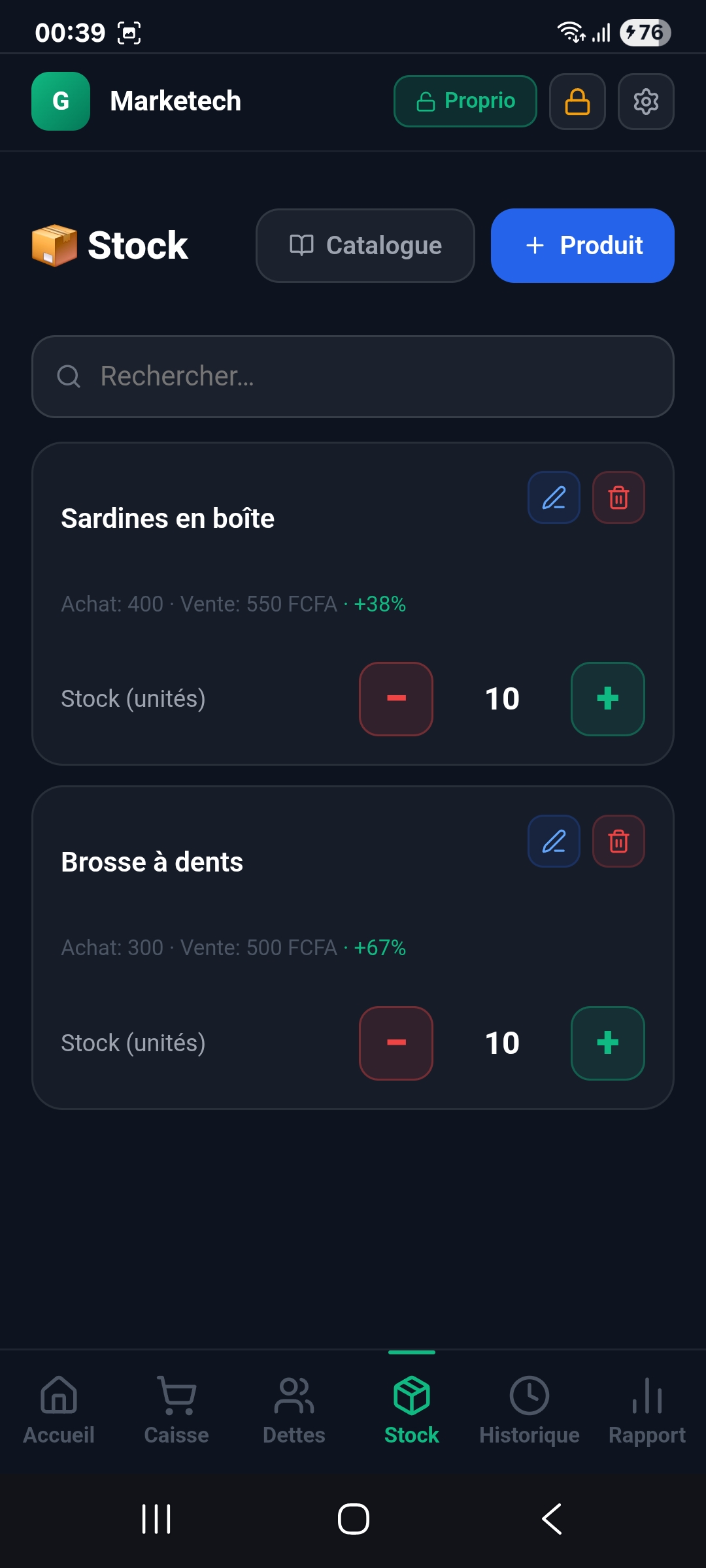Screen dimensions: 706x1568
Task: Edit the Brosse à dents product
Action: 554,841
